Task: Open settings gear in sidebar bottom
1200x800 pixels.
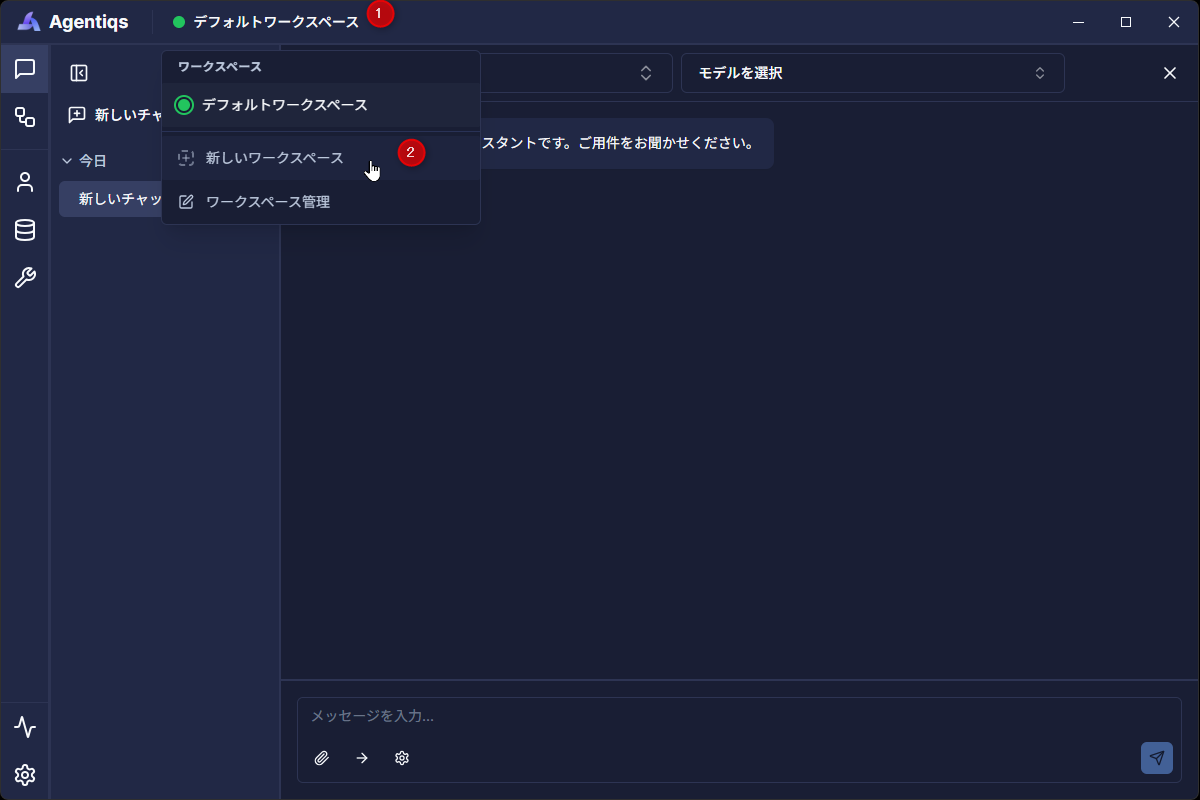Action: point(25,775)
